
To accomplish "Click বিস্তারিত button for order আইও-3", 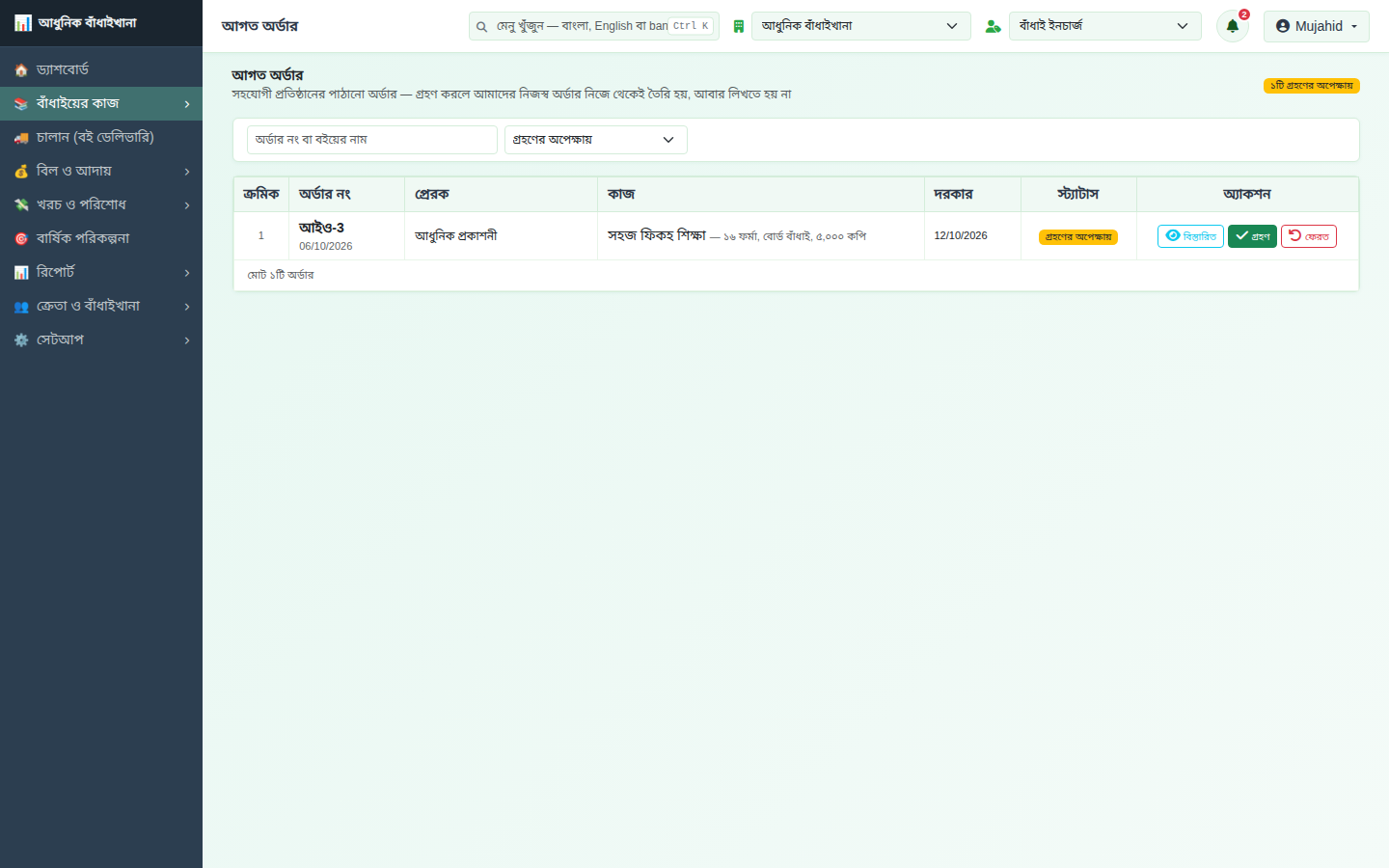I will click(x=1190, y=236).
